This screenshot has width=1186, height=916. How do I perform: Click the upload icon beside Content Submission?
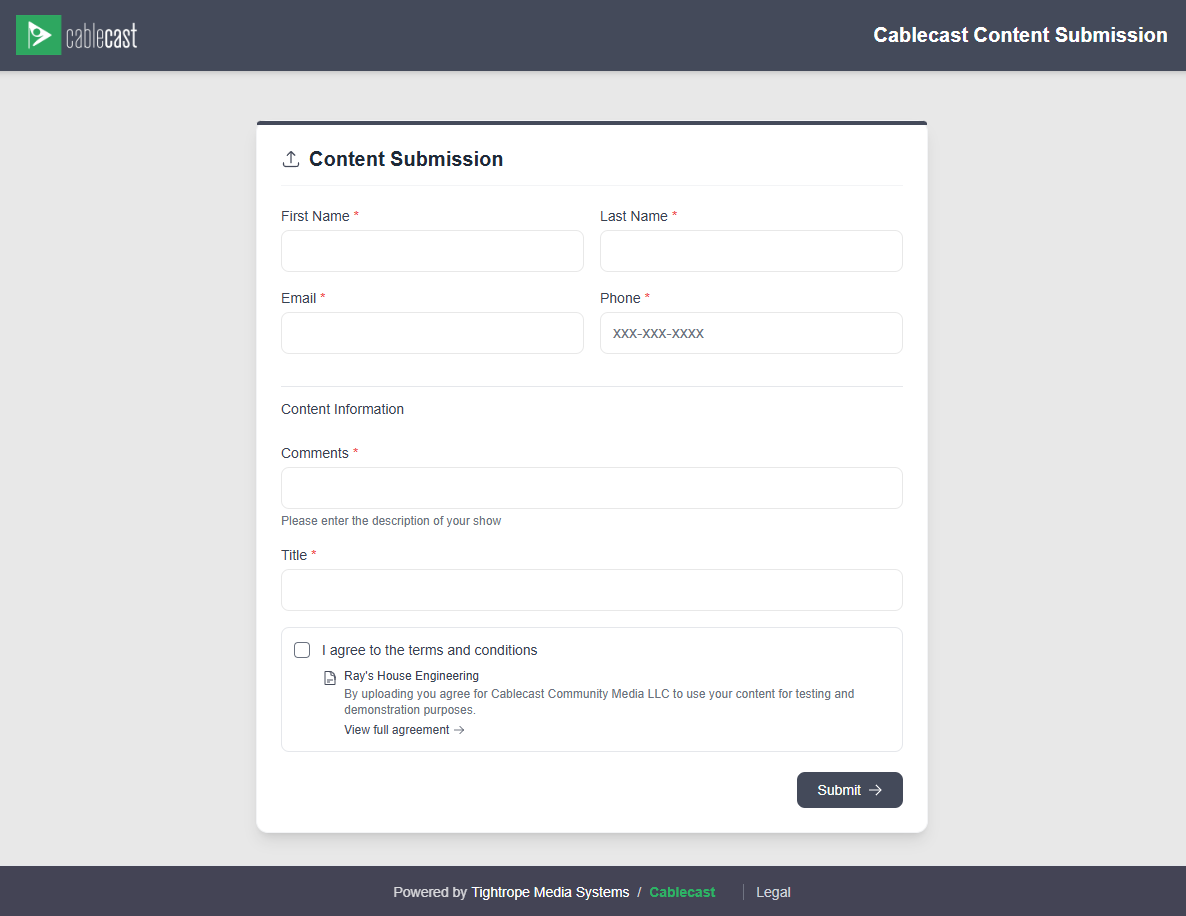(290, 159)
